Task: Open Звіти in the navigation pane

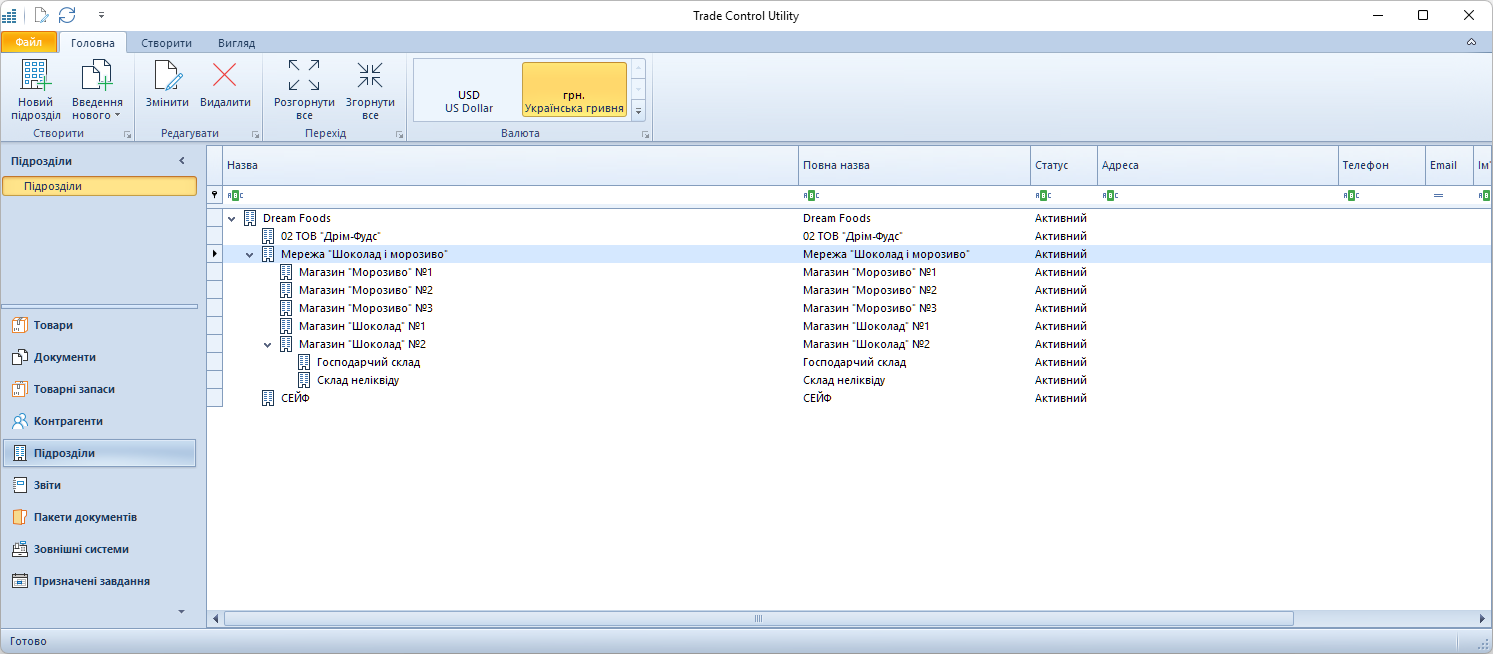Action: tap(47, 485)
